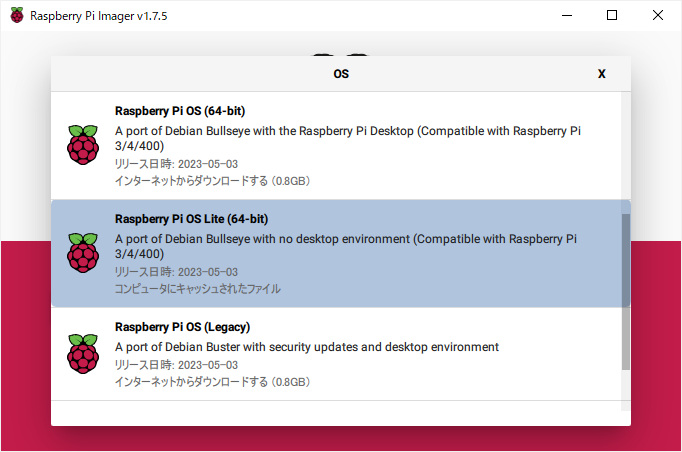Click the Debian Buster security updates description
The height and width of the screenshot is (452, 682).
[x=307, y=347]
